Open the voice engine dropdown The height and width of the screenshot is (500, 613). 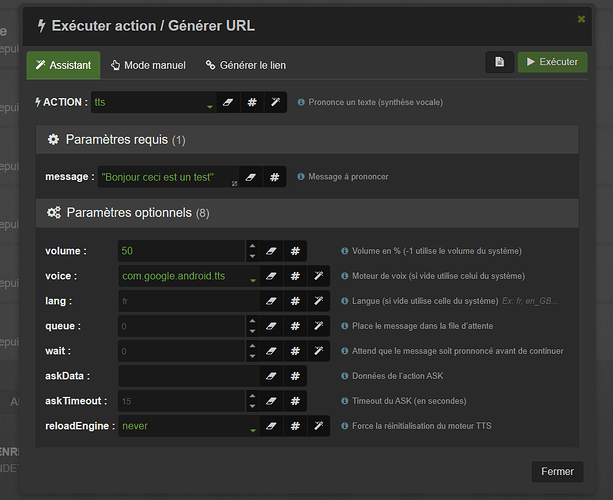click(189, 276)
